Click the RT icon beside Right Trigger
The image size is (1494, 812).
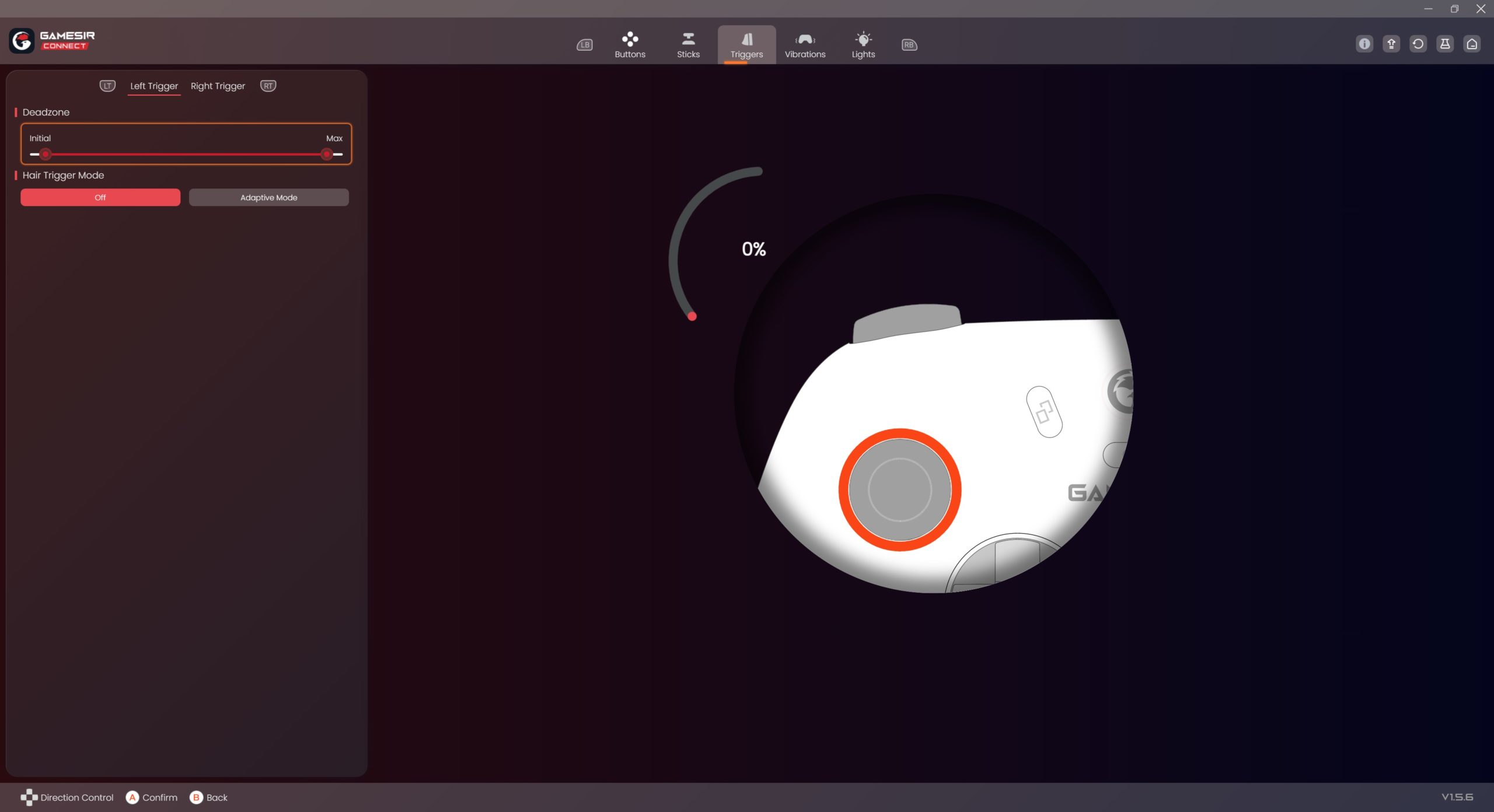268,86
